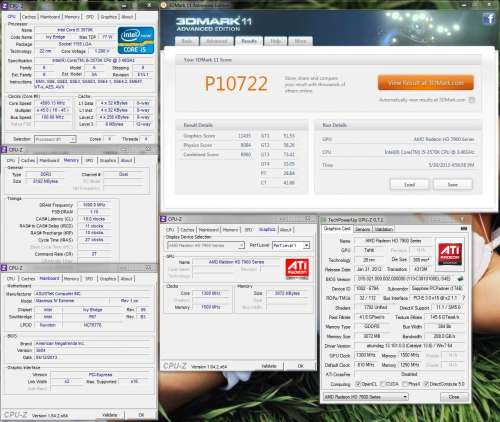The width and height of the screenshot is (500, 422).
Task: Click View Result at 3DMark.com orange button
Action: click(x=426, y=83)
